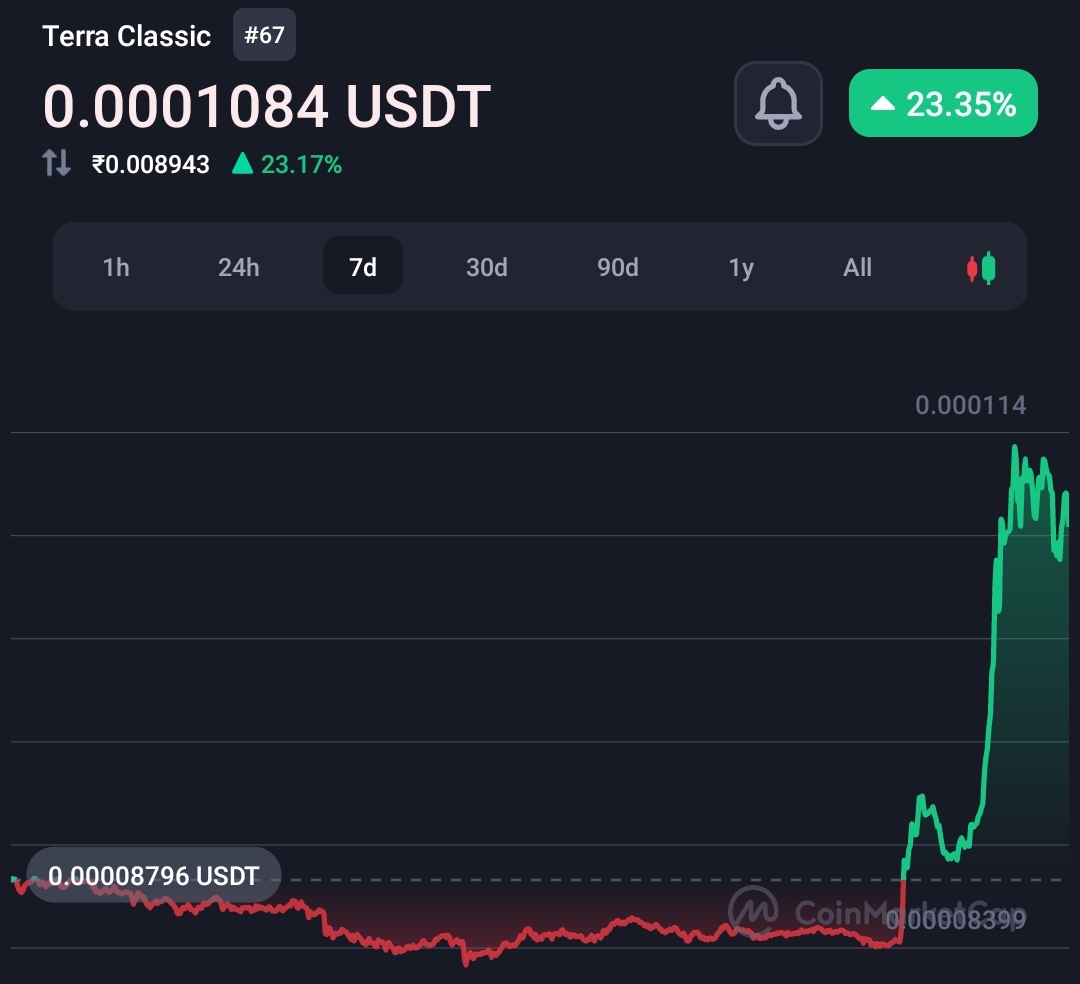Image resolution: width=1080 pixels, height=984 pixels.
Task: Click the 0.000114 chart high label
Action: point(970,406)
